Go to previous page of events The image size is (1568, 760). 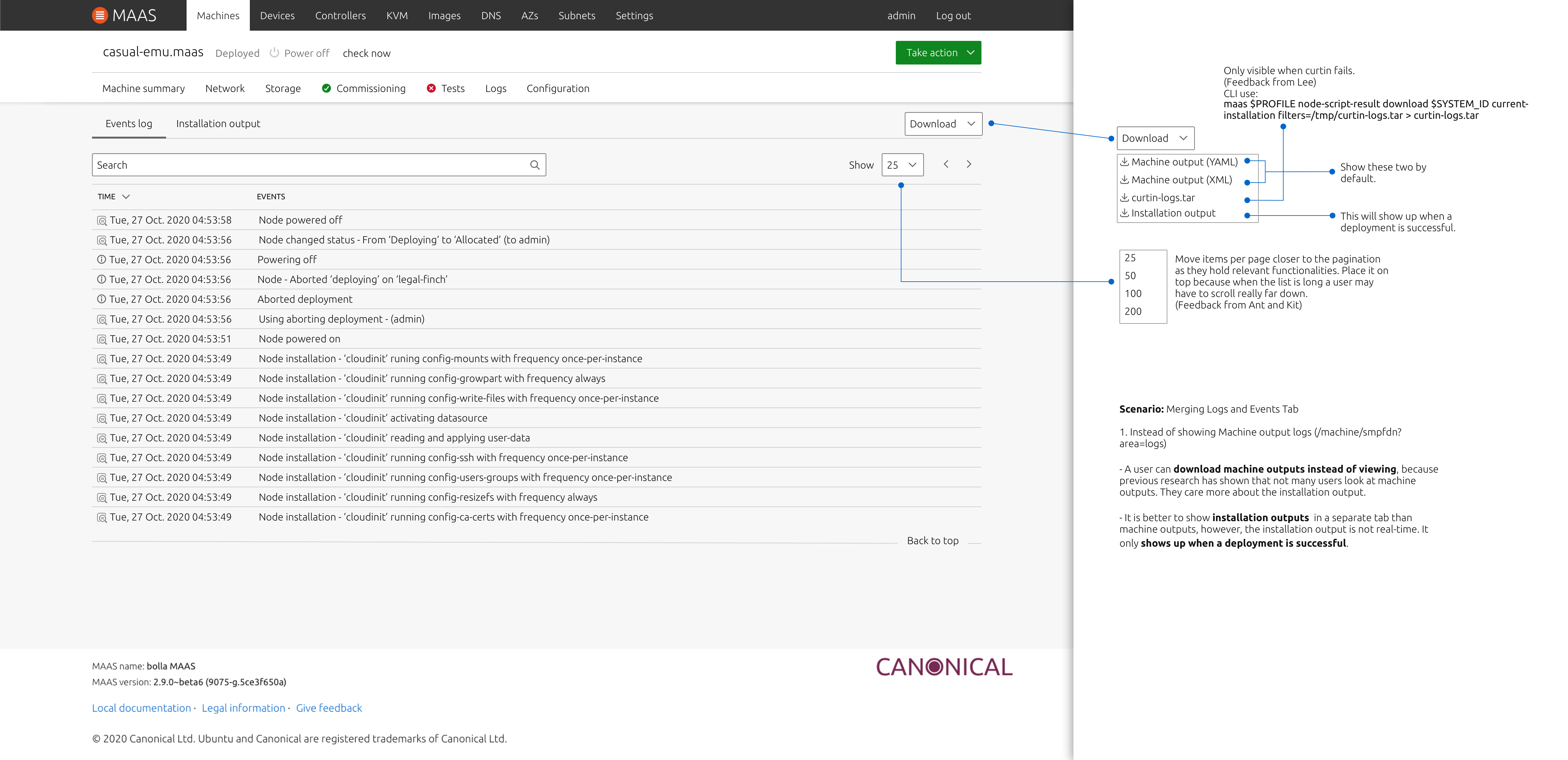[x=946, y=164]
